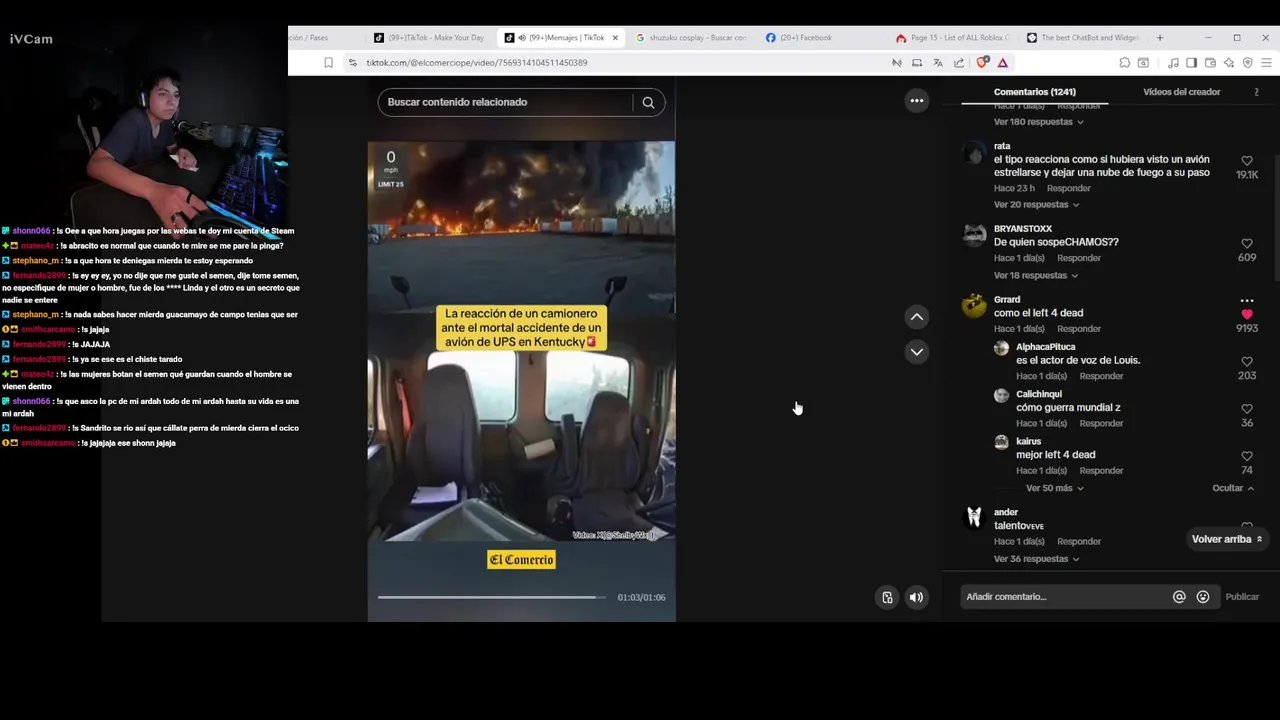The image size is (1280, 720).
Task: Click the bookmark icon in address bar
Action: pyautogui.click(x=328, y=62)
